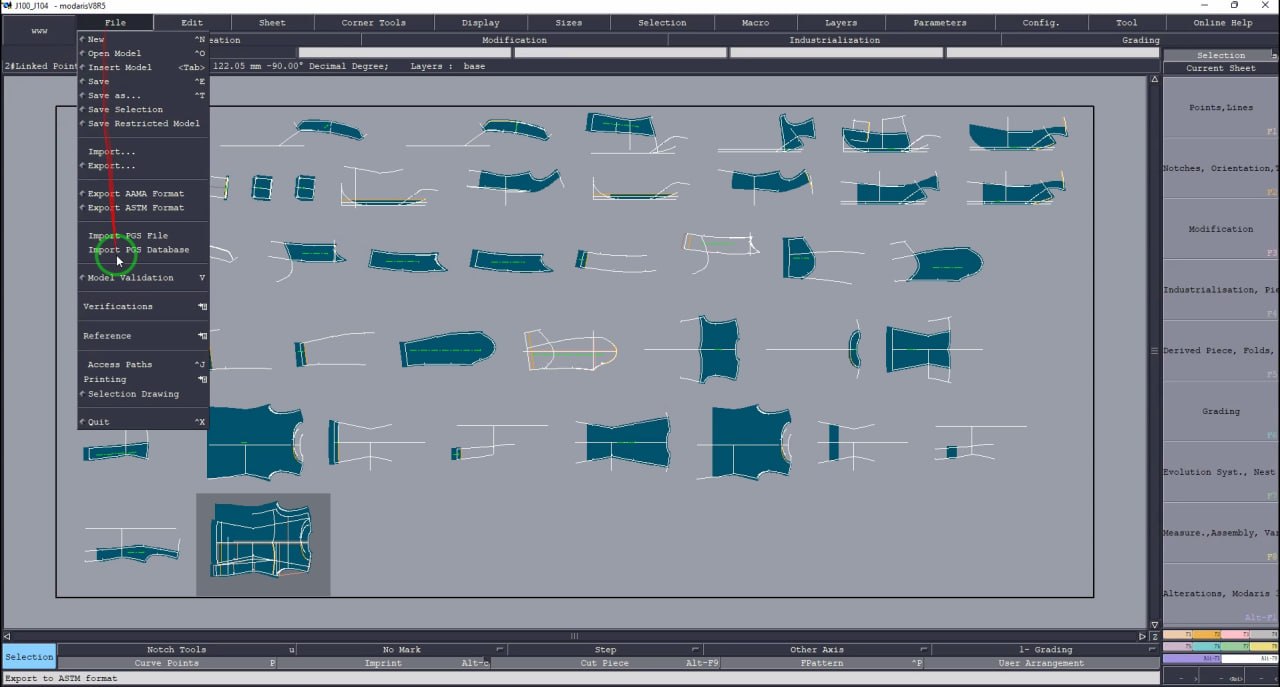Expand the Printing submenu
Image resolution: width=1280 pixels, height=687 pixels.
tap(143, 379)
